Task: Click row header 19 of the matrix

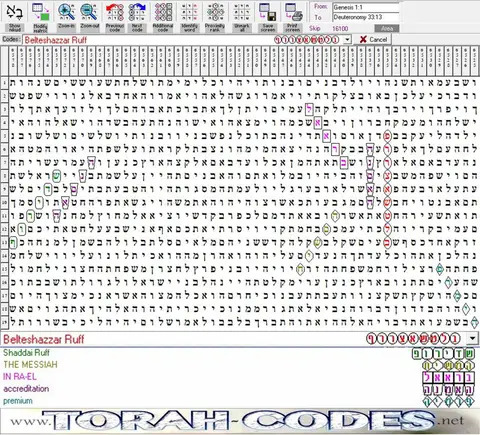Action: tap(4, 322)
